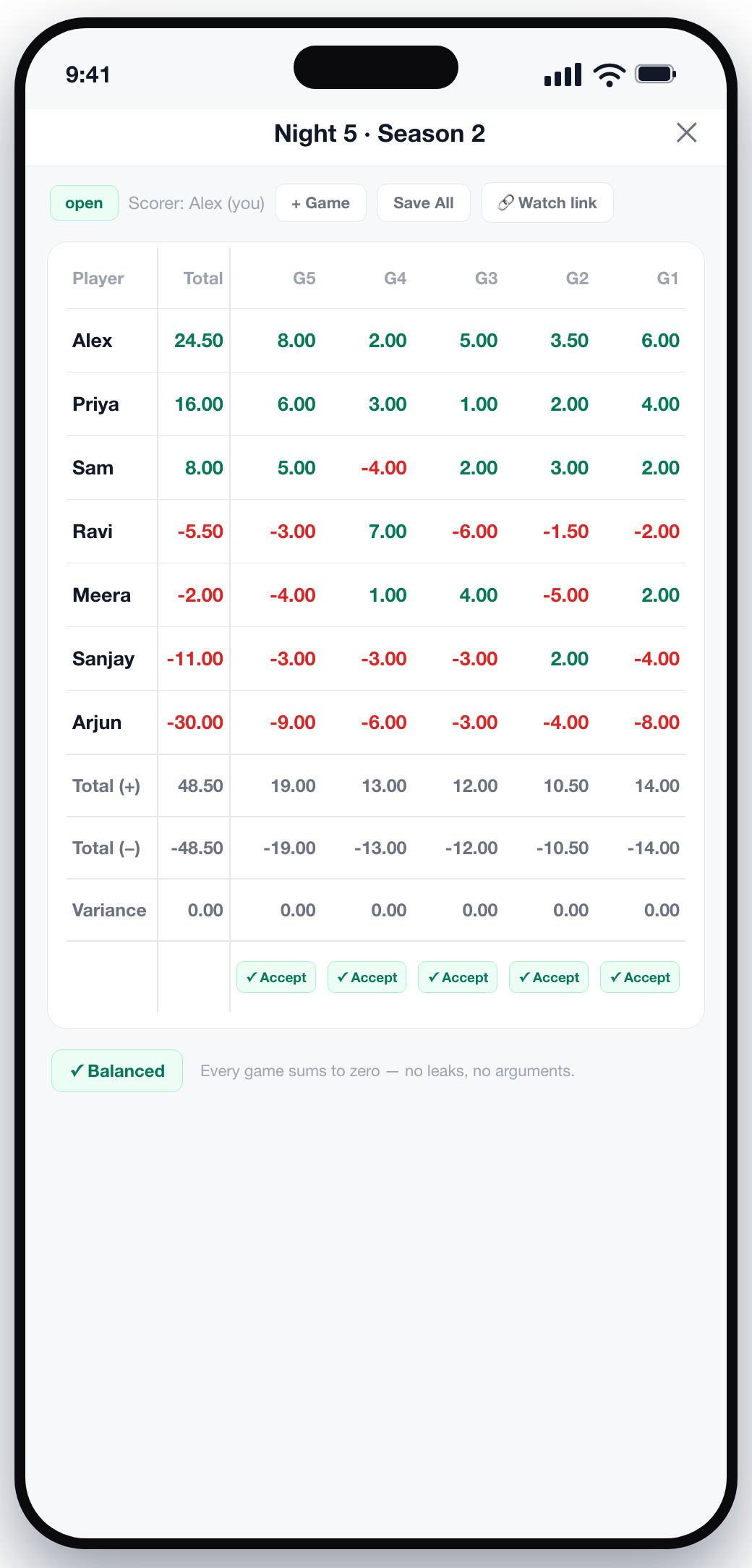Tap the open status badge
Image resolution: width=752 pixels, height=1568 pixels.
pyautogui.click(x=84, y=203)
